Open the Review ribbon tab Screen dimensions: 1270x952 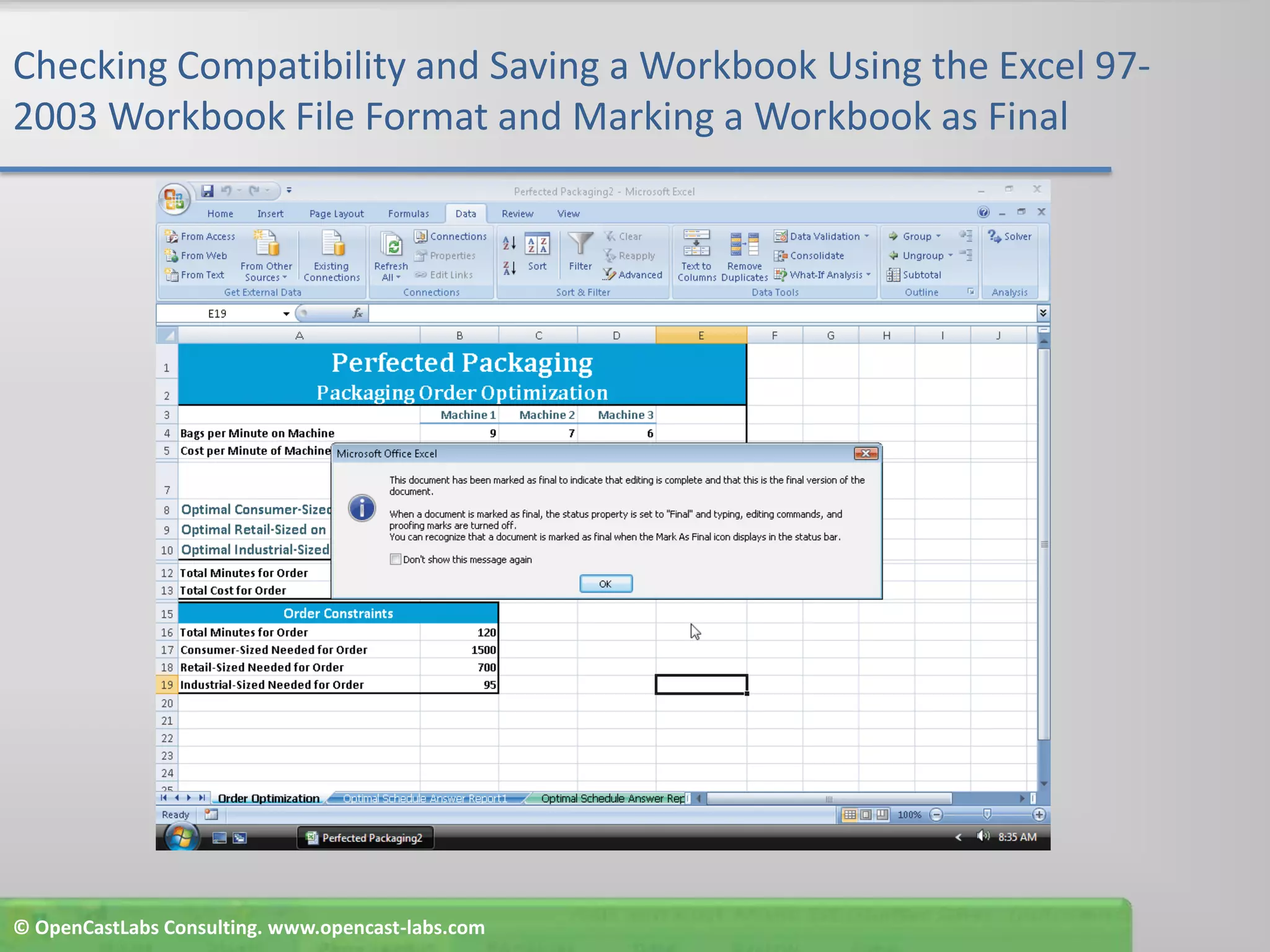point(517,214)
